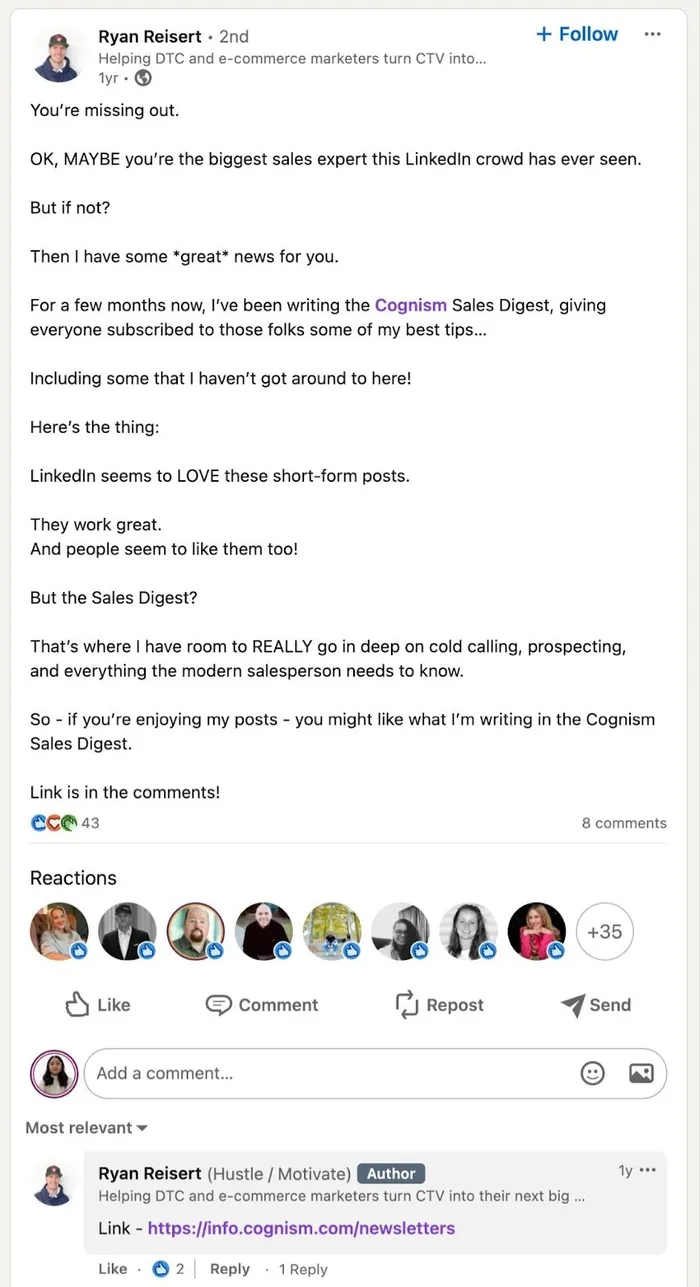Click the Repost arrows icon
Viewport: 700px width, 1287px height.
[x=406, y=1005]
